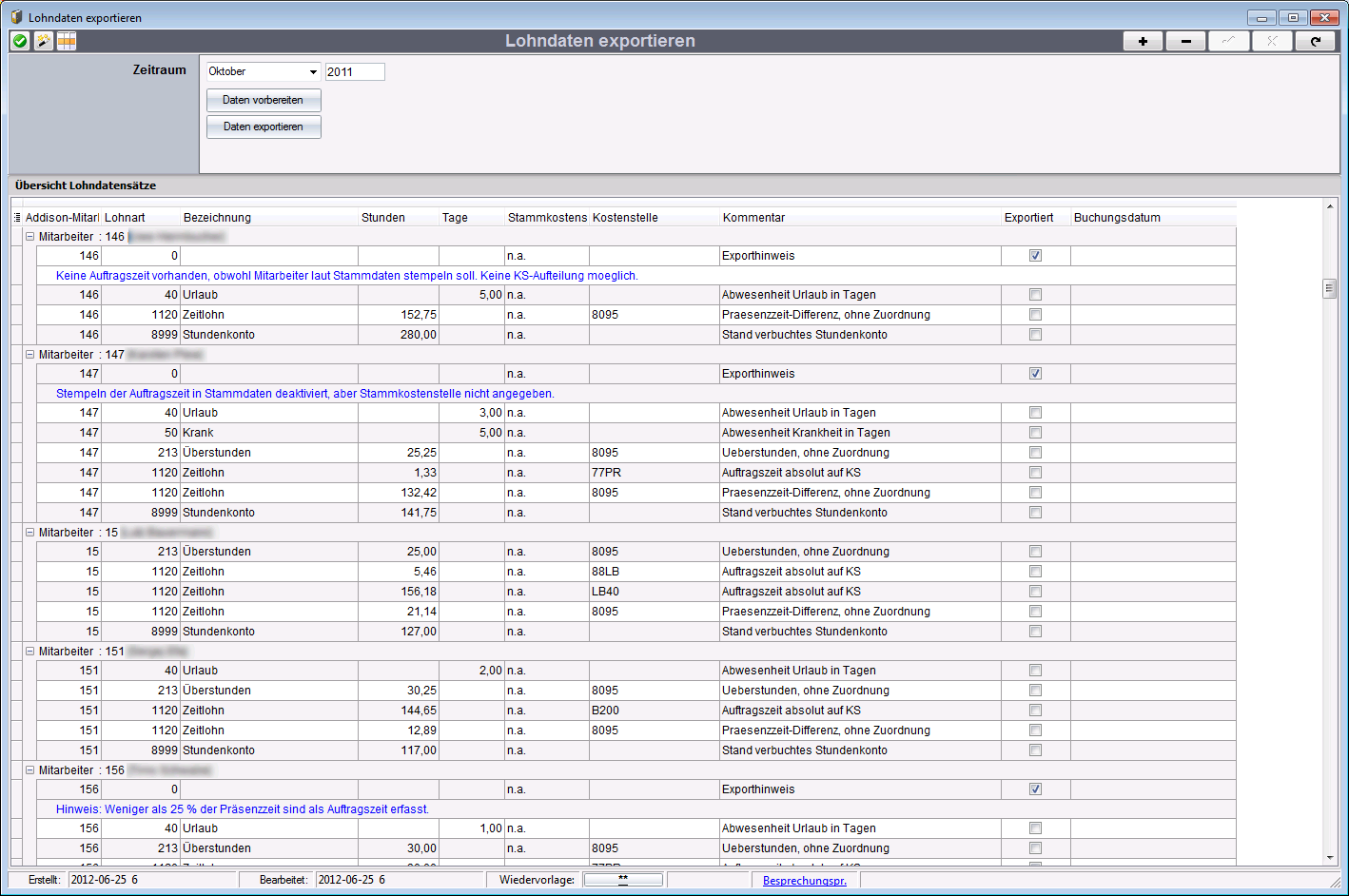This screenshot has width=1349, height=896.
Task: Sort by Tage column header
Action: [x=472, y=218]
